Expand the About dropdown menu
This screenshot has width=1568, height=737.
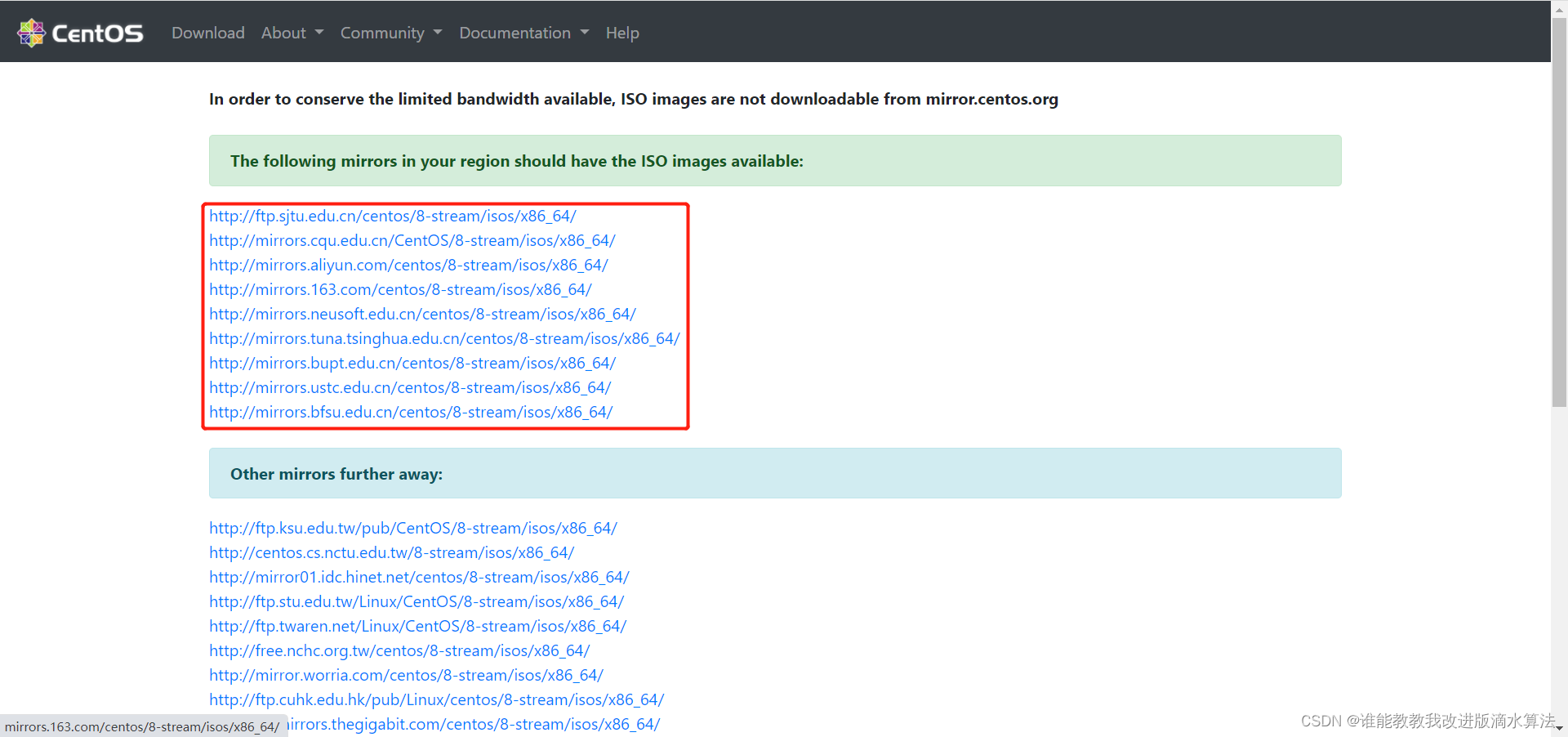pyautogui.click(x=292, y=33)
